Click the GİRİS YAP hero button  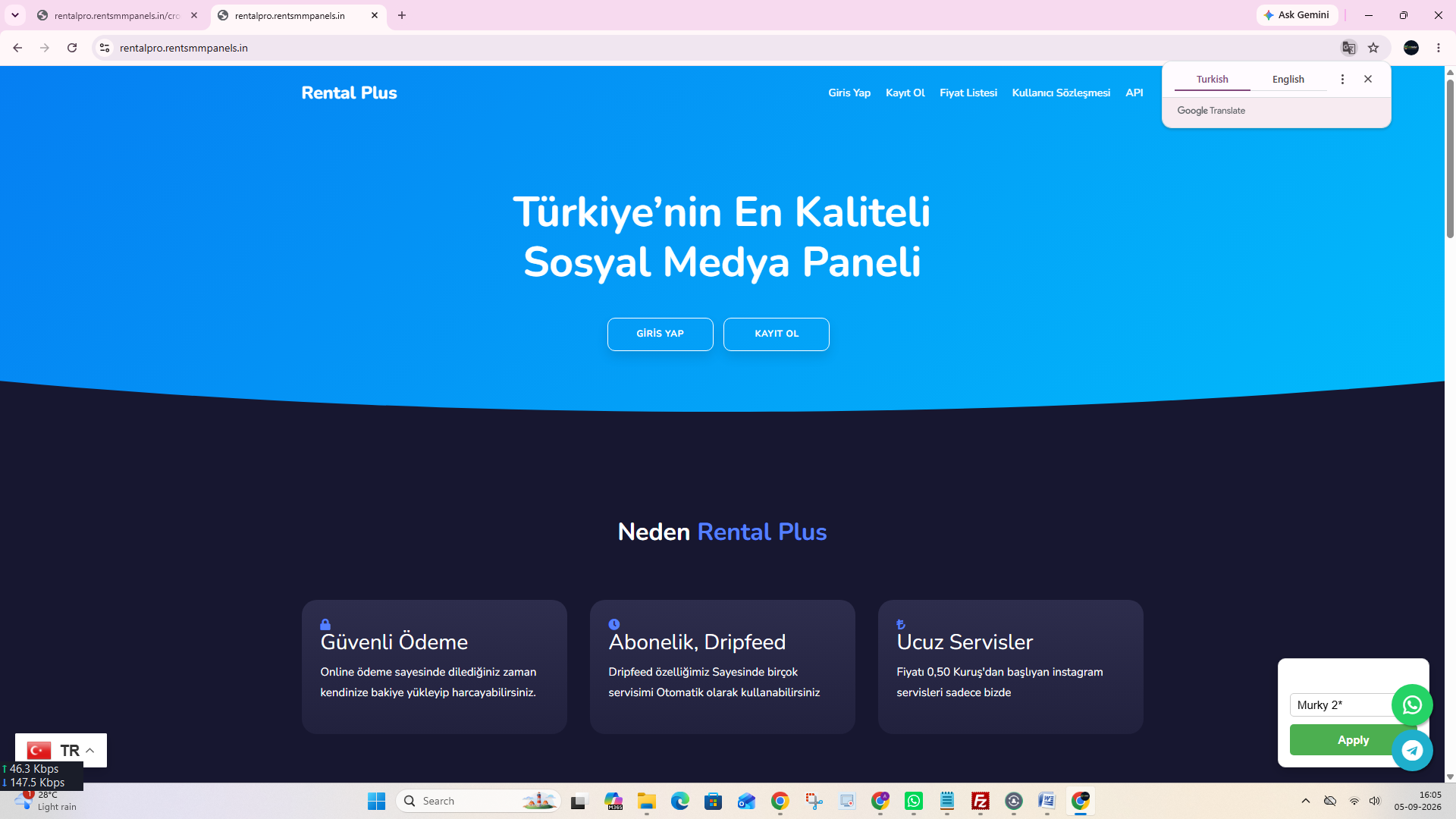[x=660, y=334]
